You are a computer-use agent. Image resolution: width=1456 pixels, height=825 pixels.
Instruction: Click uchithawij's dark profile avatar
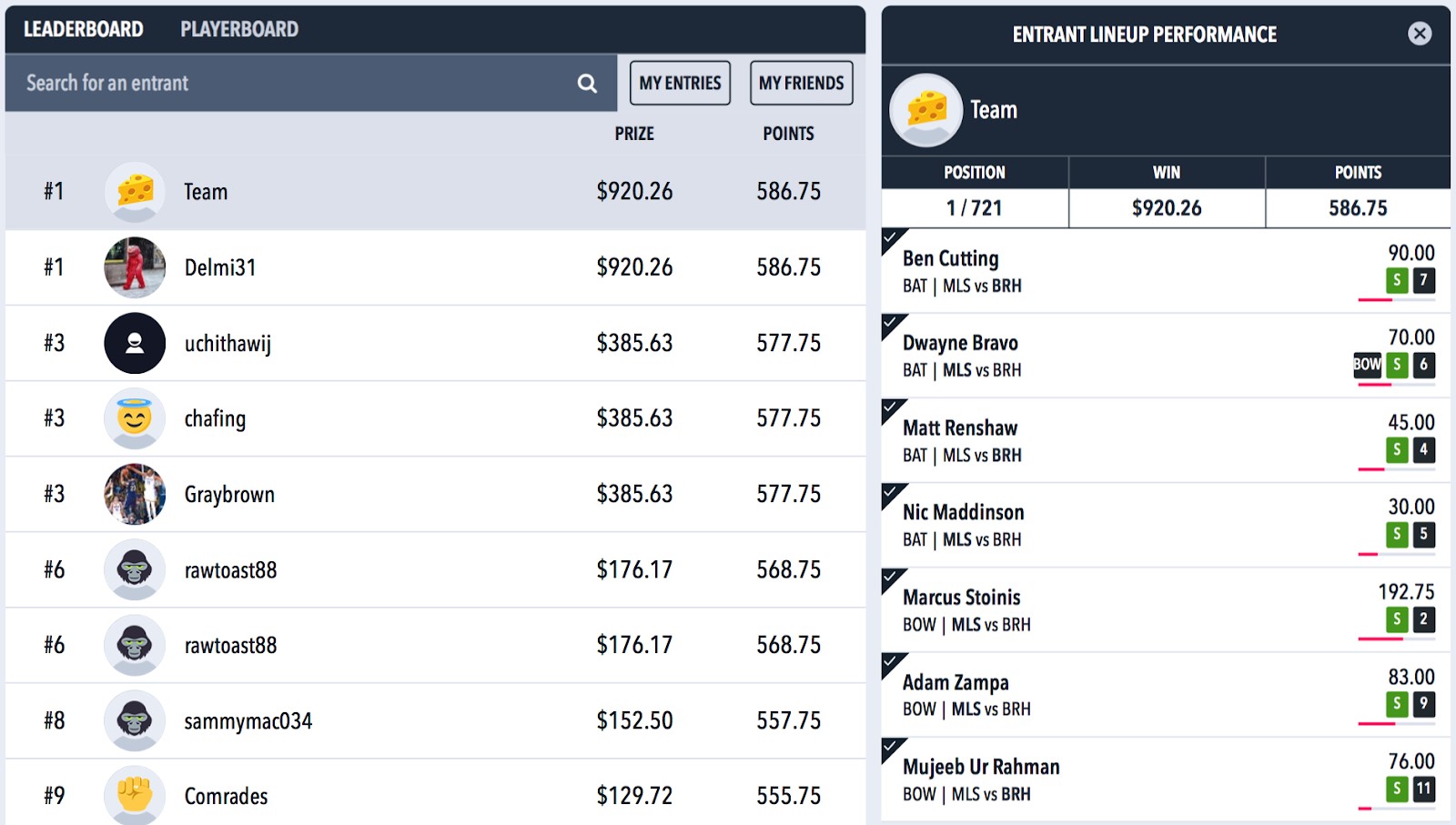[x=135, y=343]
